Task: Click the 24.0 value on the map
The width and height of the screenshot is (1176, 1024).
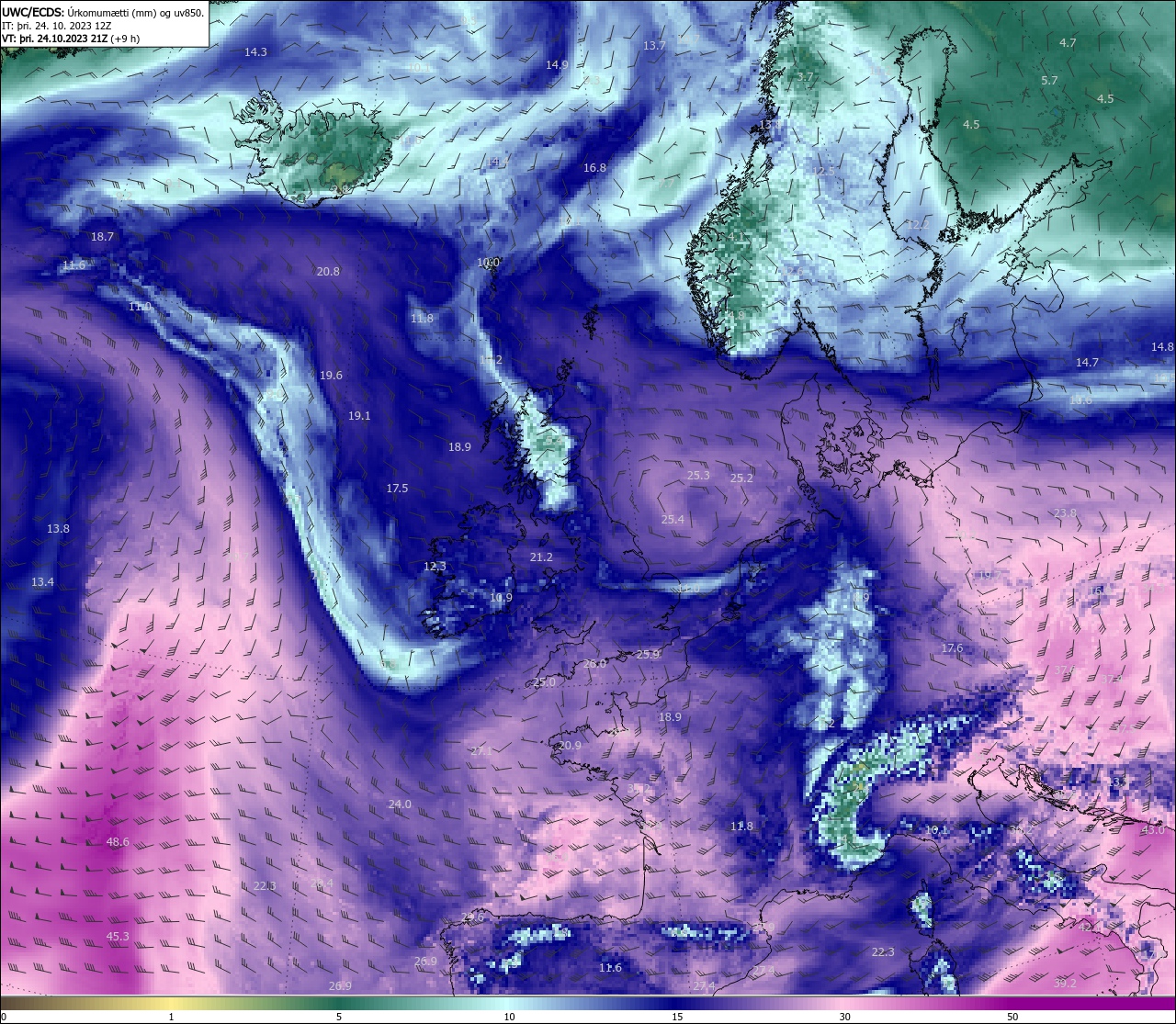Action: 400,805
